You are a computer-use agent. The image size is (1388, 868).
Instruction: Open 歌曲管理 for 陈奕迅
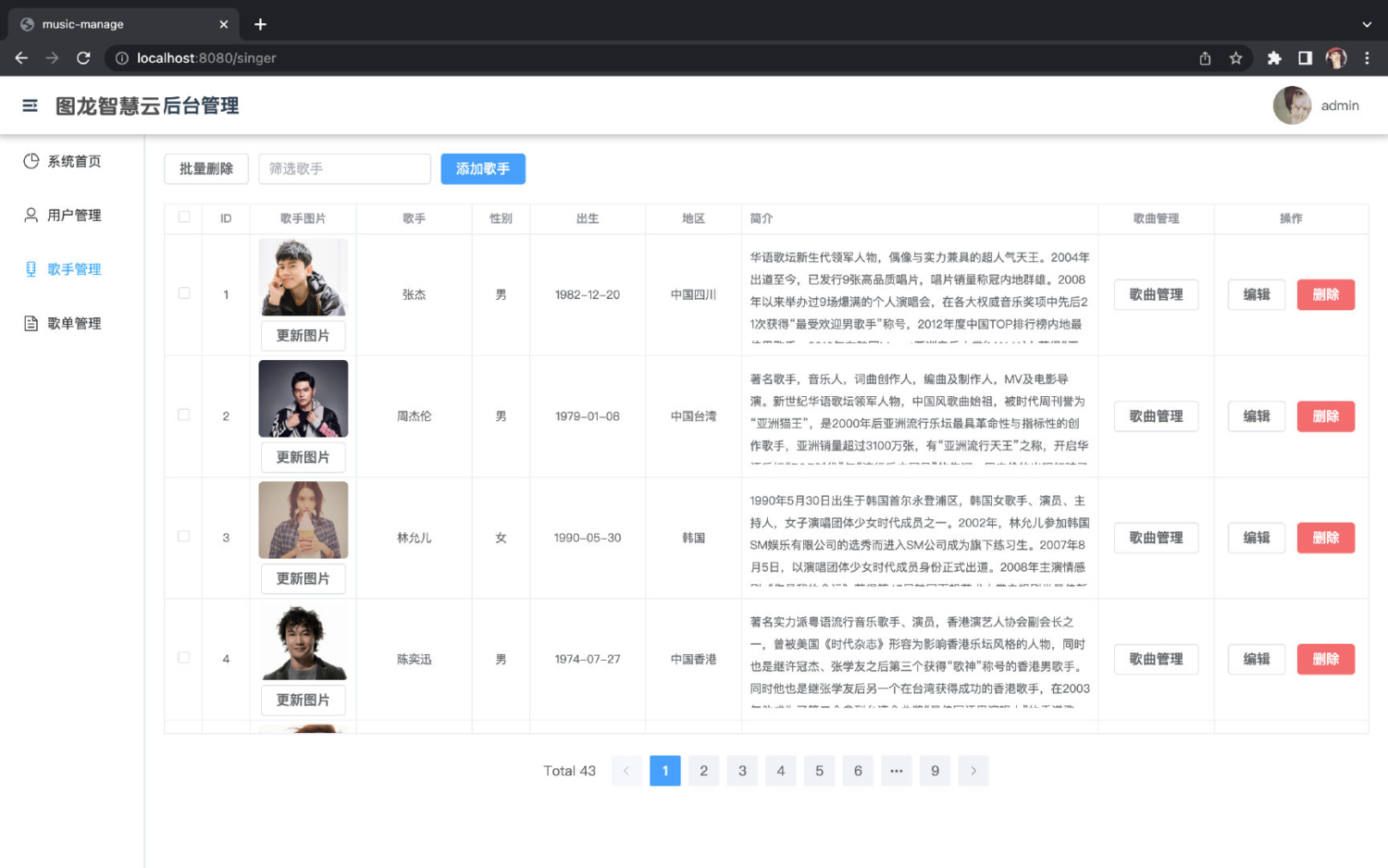[x=1156, y=659]
